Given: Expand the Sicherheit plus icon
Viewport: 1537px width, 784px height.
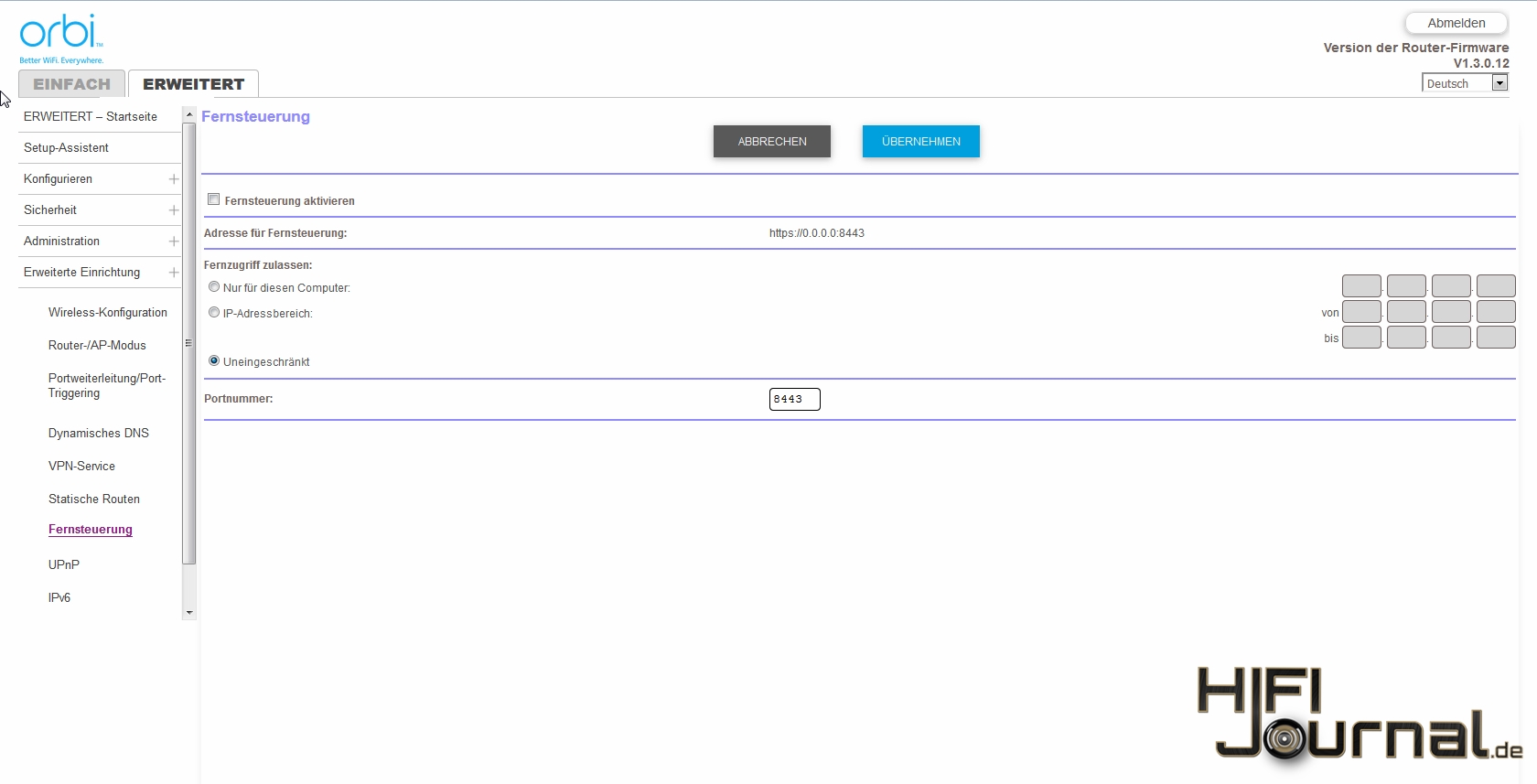Looking at the screenshot, I should (174, 210).
